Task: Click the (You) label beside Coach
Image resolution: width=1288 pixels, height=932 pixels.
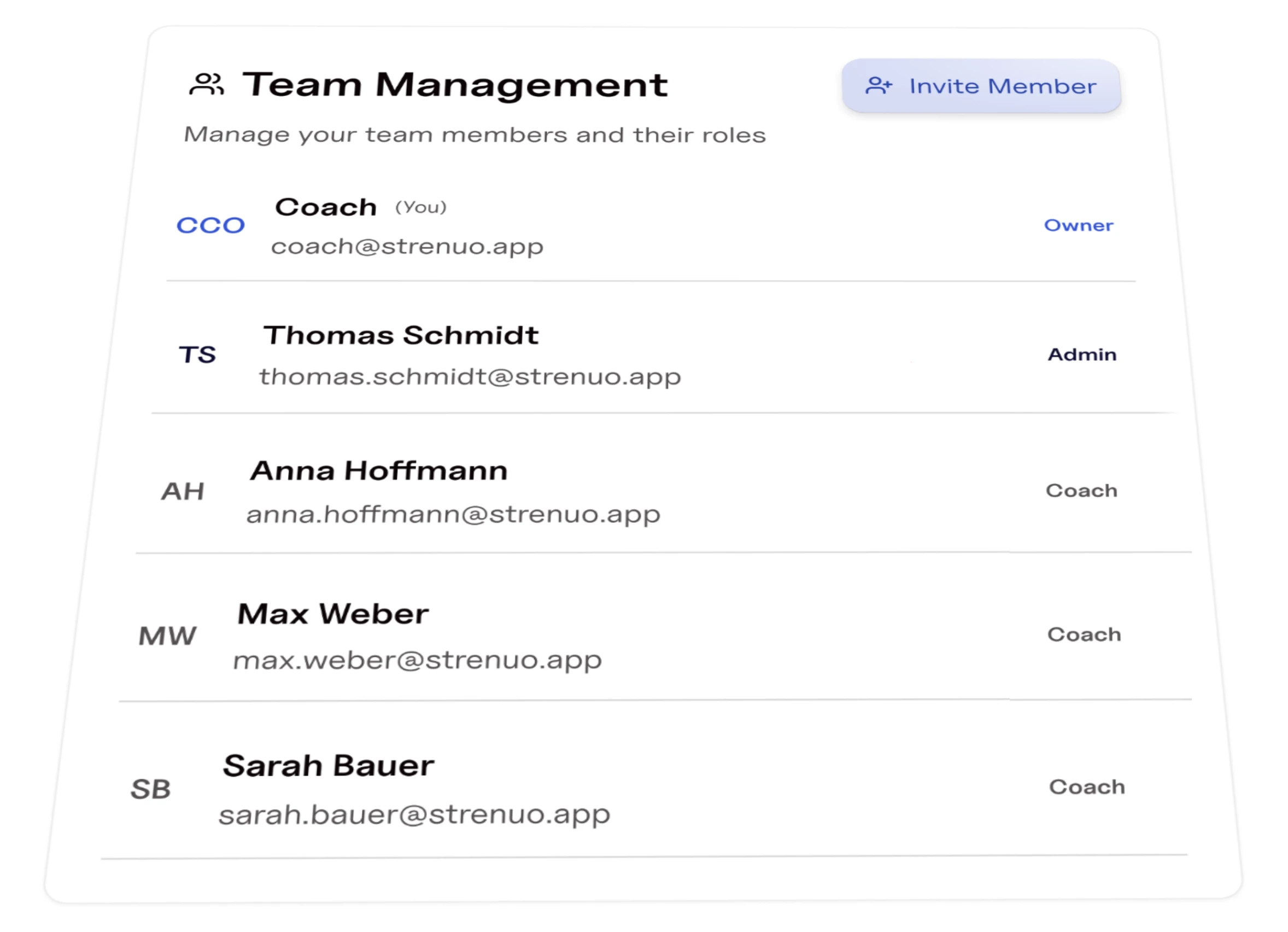Action: point(421,207)
